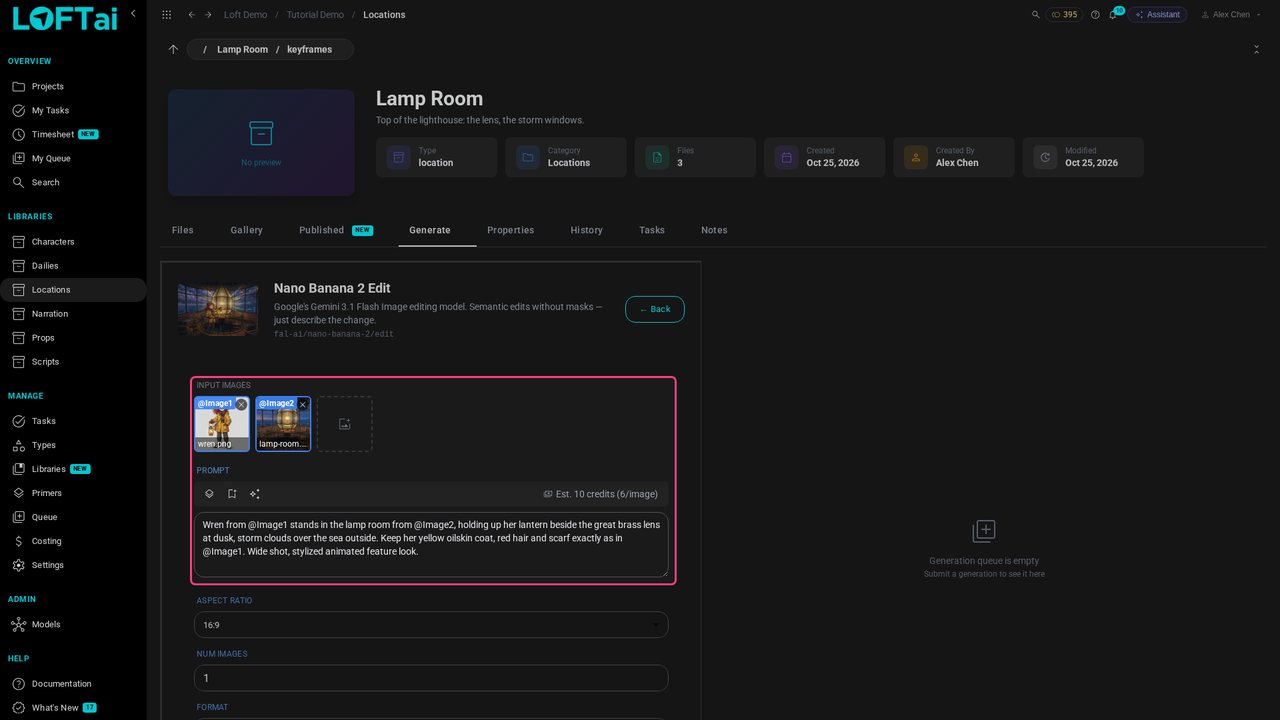1280x720 pixels.
Task: Click the sparkle enhance icon in prompt toolbar
Action: tap(255, 494)
